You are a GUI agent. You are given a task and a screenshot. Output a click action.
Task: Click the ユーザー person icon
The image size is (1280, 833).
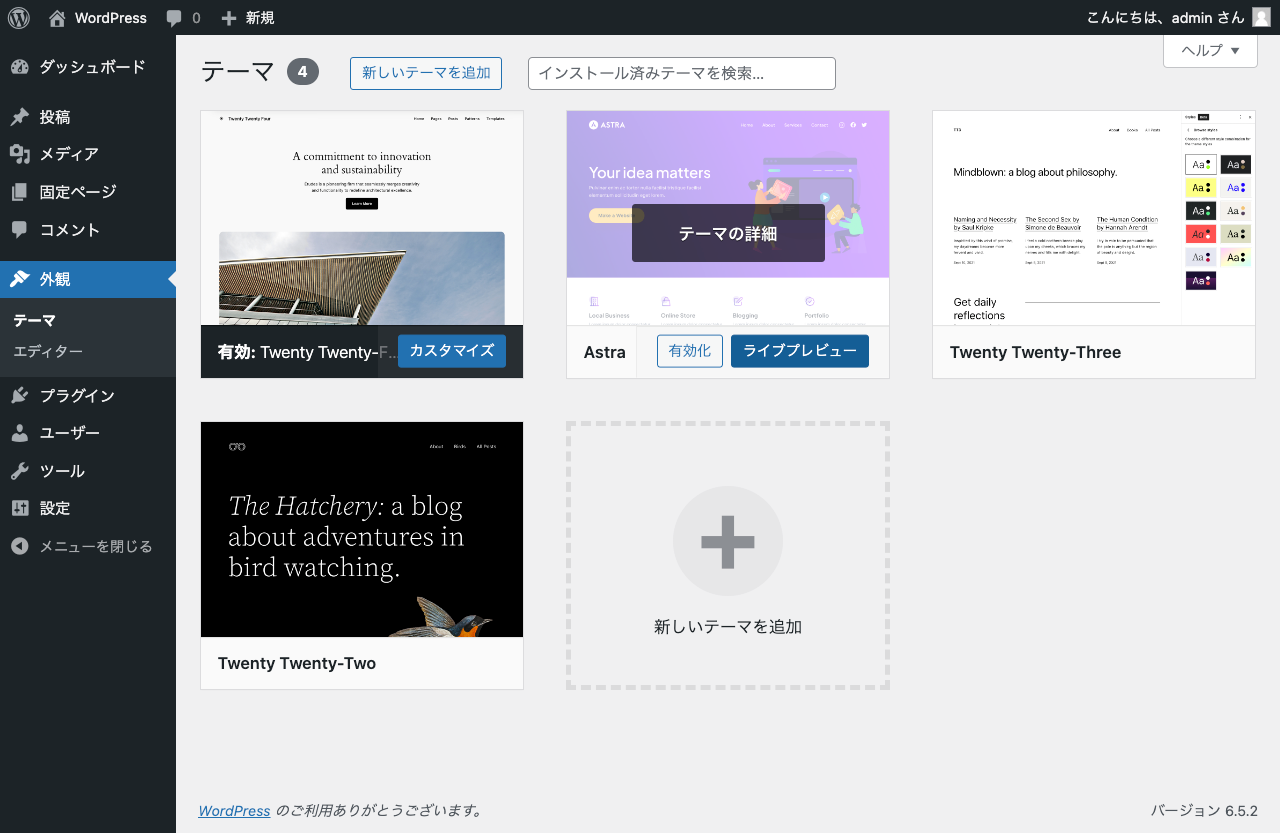pos(20,433)
